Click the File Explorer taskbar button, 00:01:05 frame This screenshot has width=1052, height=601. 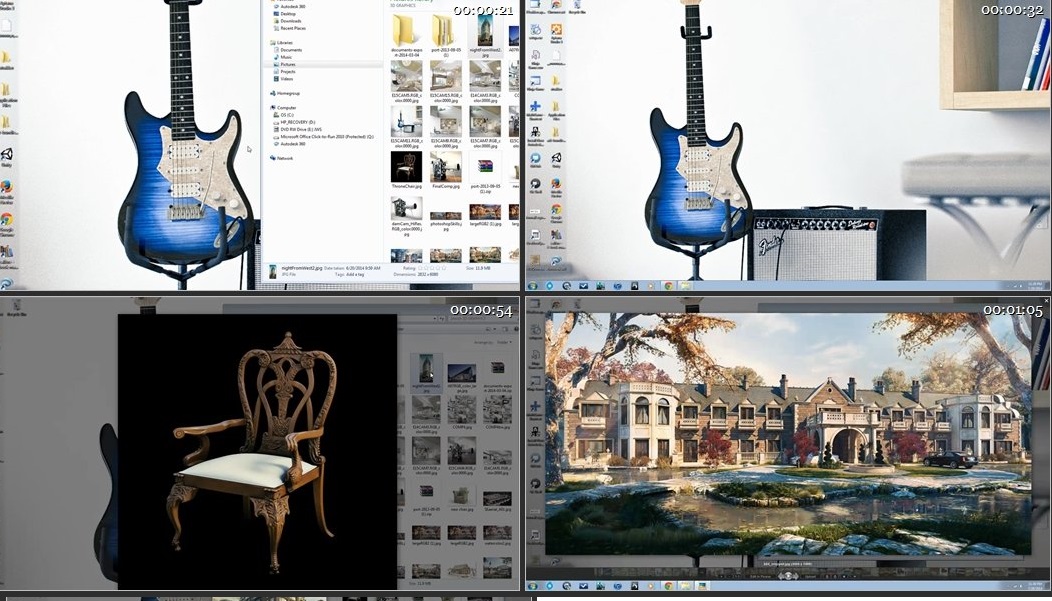(685, 586)
